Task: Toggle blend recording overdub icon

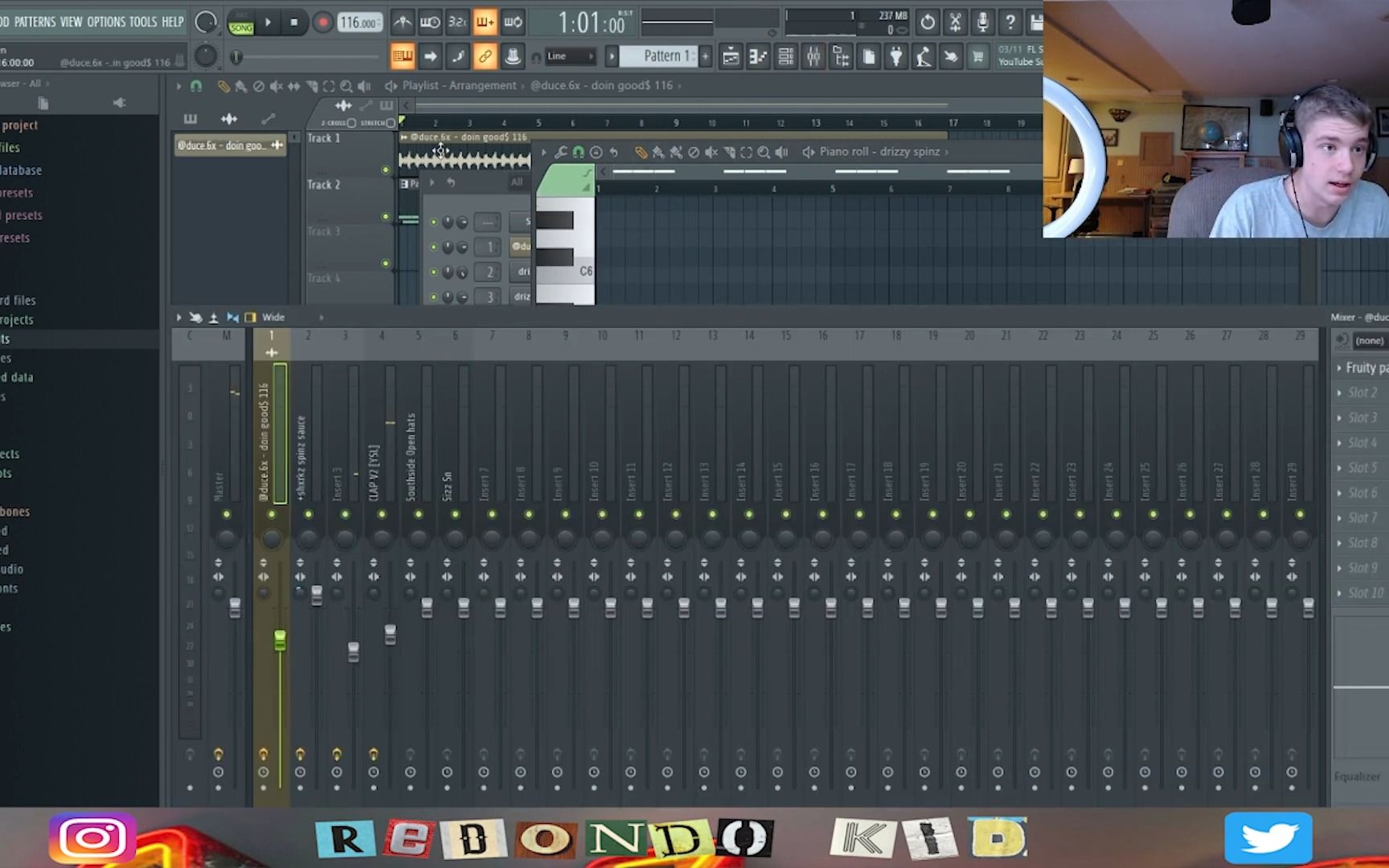Action: pos(485,23)
